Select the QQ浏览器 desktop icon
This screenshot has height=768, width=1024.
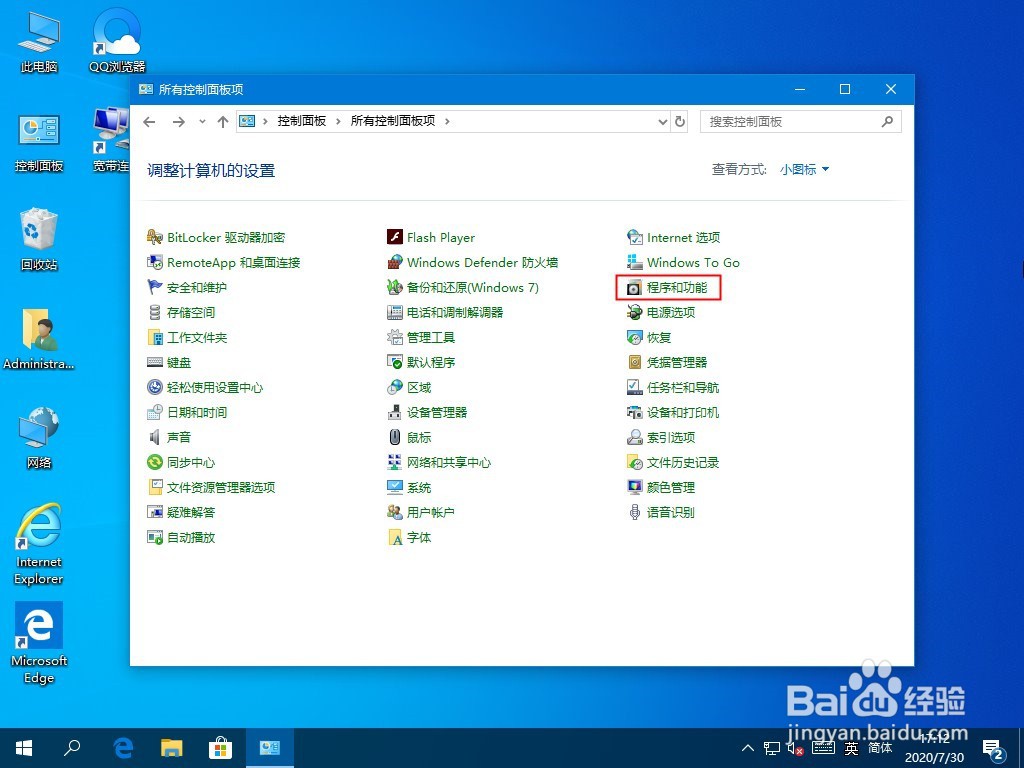[x=118, y=40]
